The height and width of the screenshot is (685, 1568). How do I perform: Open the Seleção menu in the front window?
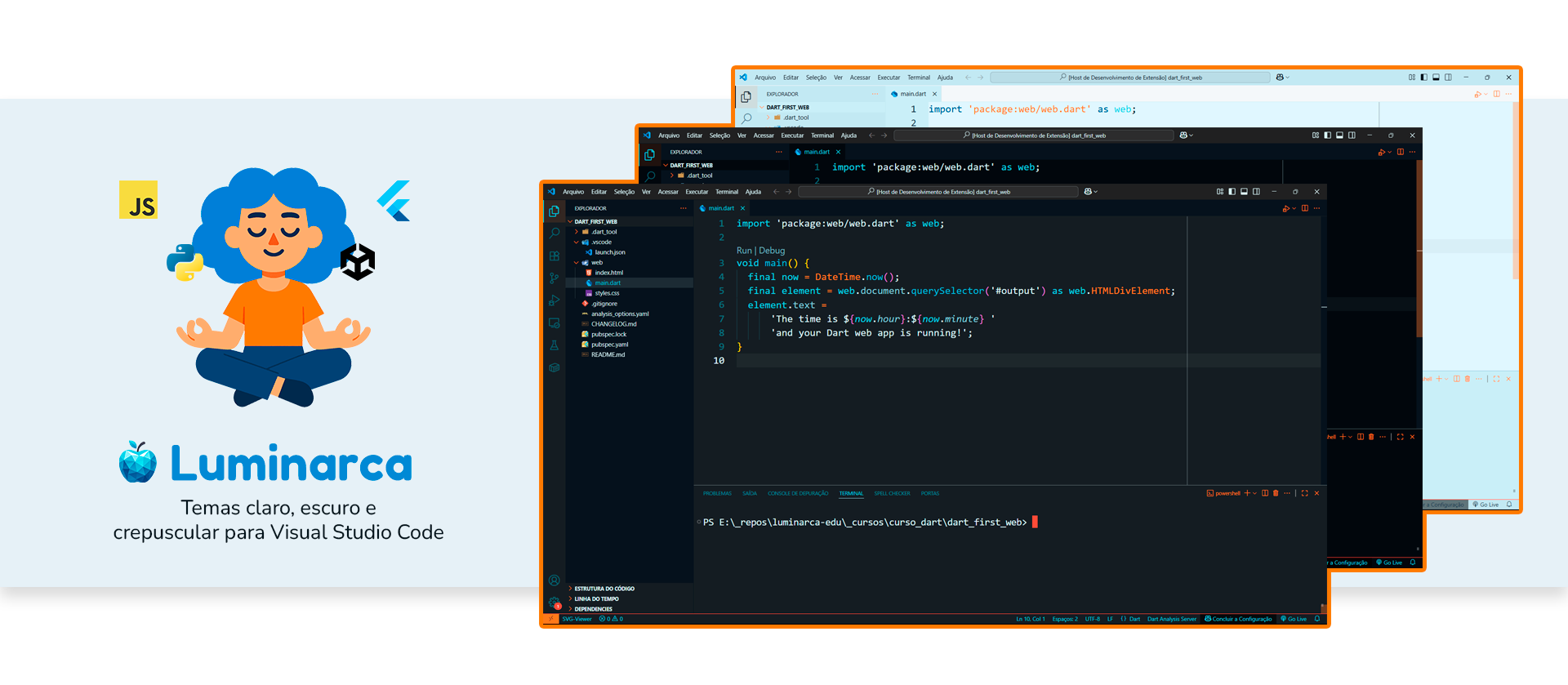tap(624, 192)
